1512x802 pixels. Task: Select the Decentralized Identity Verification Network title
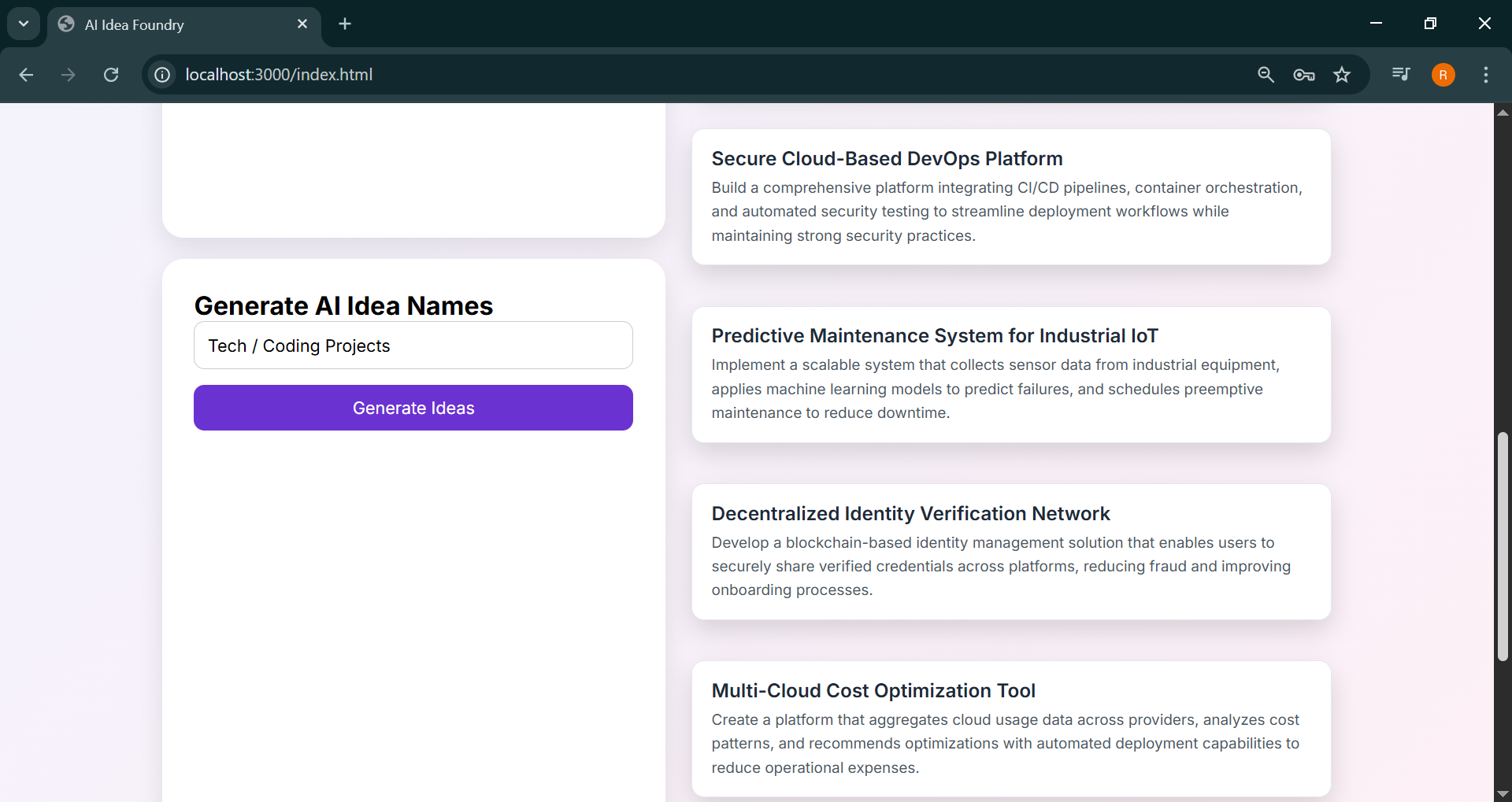click(910, 514)
